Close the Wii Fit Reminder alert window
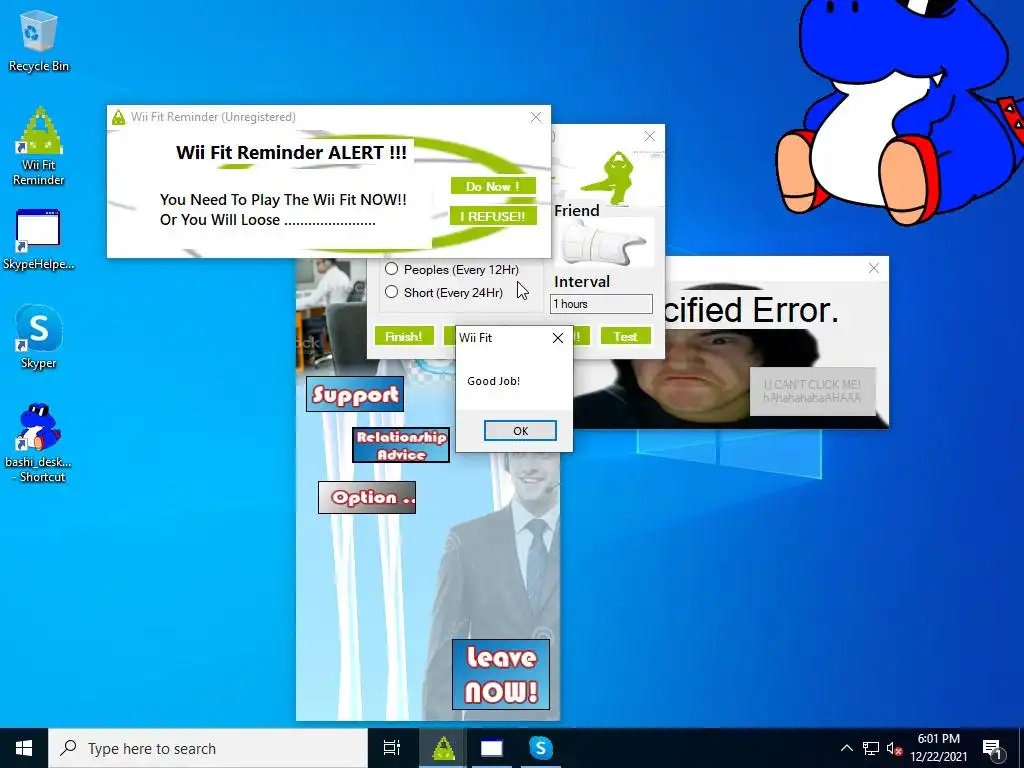 536,117
